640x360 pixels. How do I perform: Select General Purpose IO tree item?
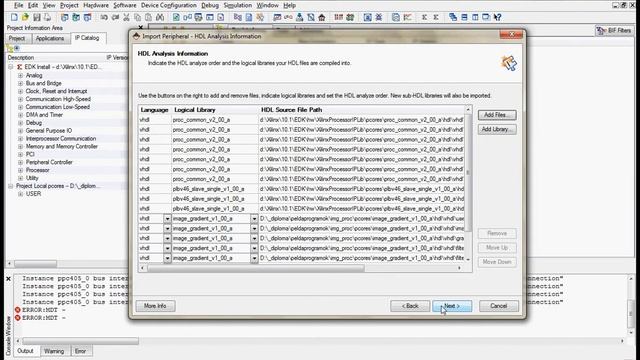(x=49, y=131)
